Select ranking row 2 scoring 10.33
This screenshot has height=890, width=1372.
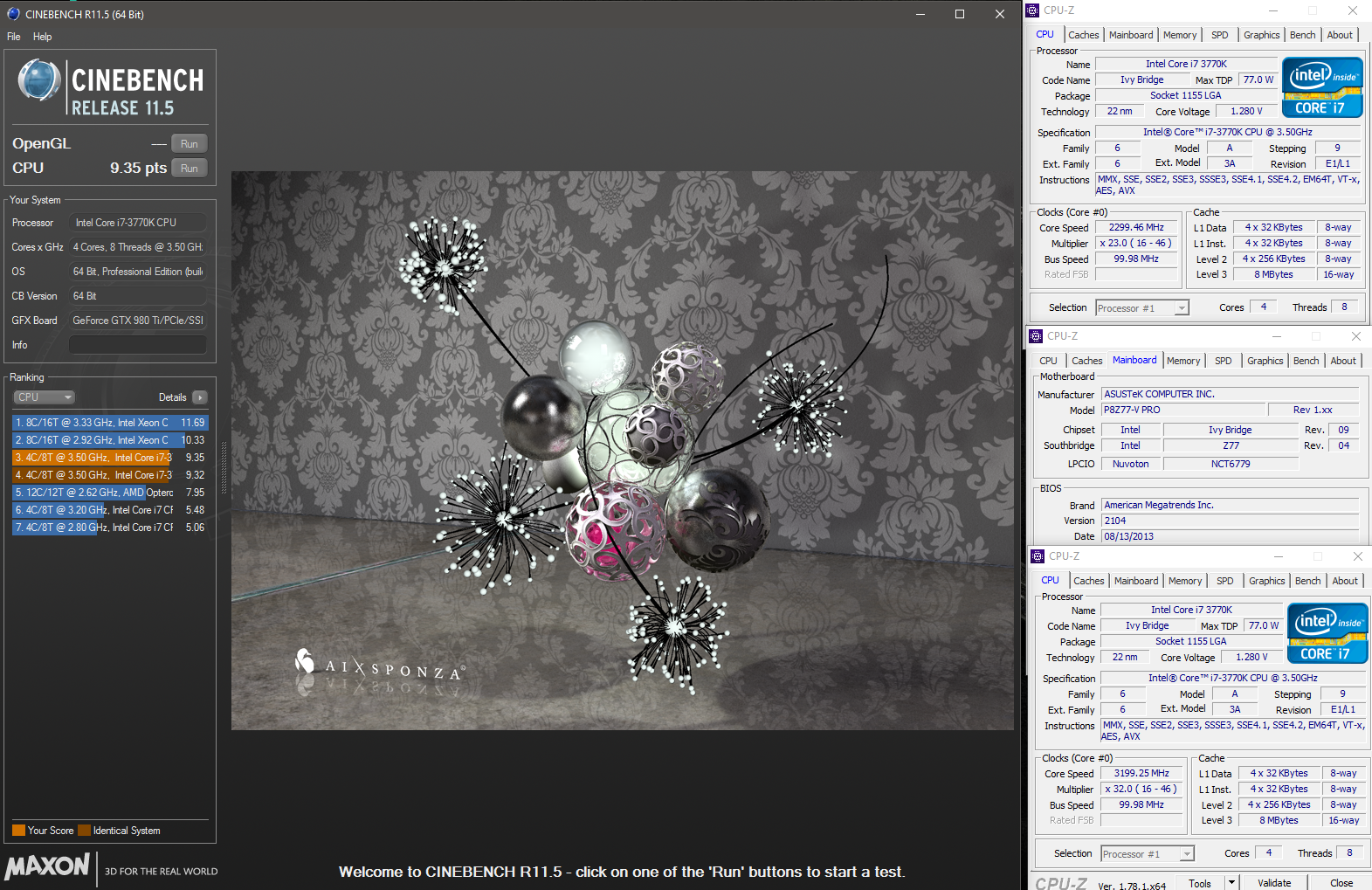point(110,440)
